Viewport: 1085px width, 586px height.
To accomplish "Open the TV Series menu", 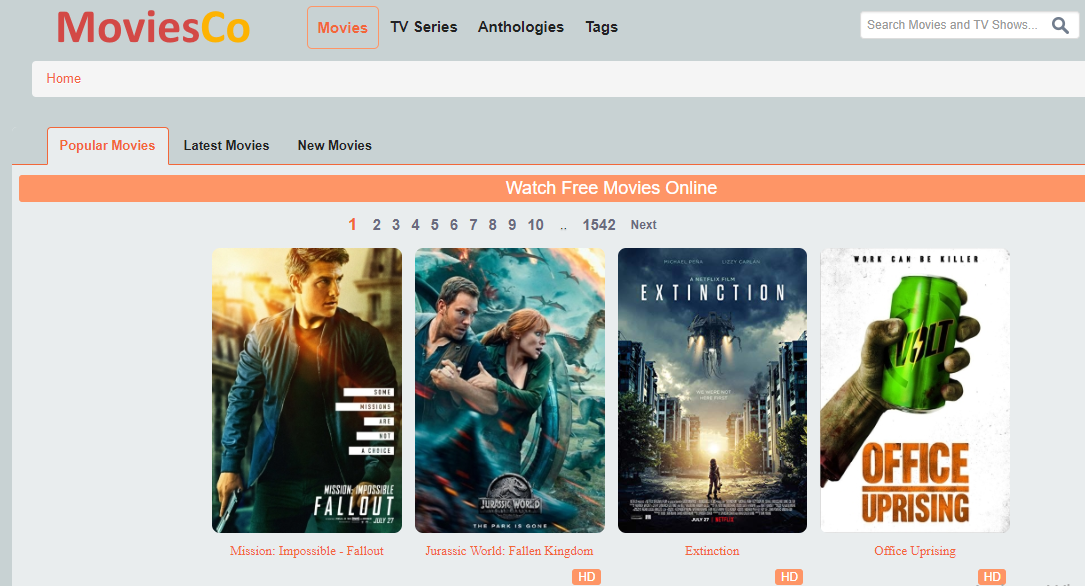I will 423,27.
